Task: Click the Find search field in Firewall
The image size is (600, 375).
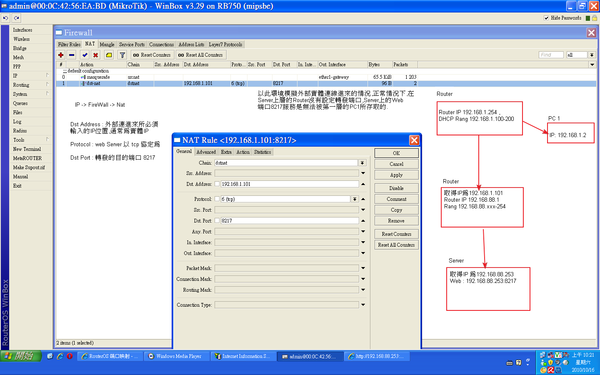Action: [551, 55]
